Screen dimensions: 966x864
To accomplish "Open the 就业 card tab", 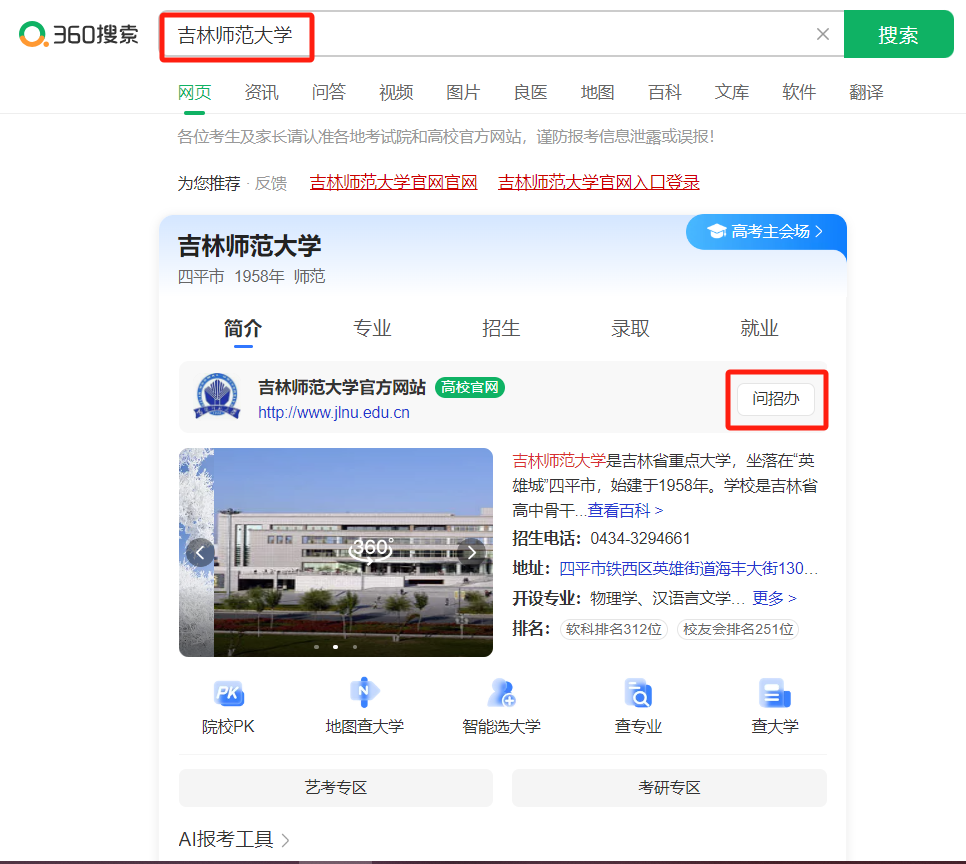I will 759,328.
